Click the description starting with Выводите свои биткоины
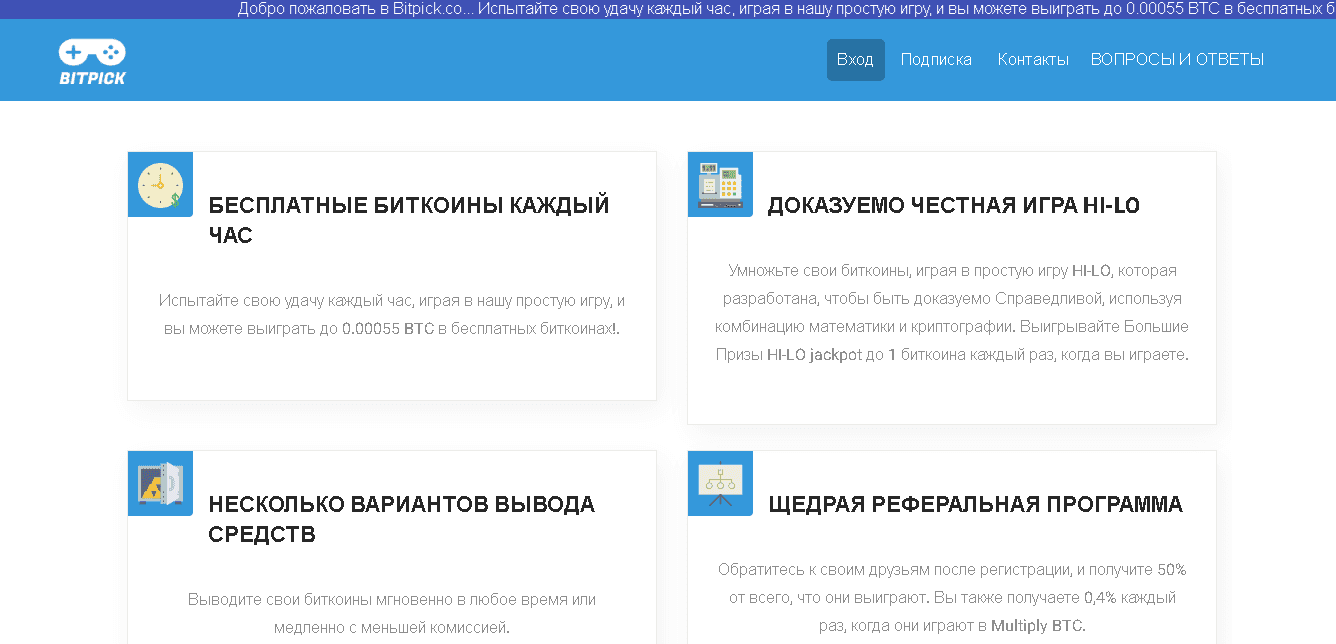Screen dimensions: 1336x644 coord(391,613)
